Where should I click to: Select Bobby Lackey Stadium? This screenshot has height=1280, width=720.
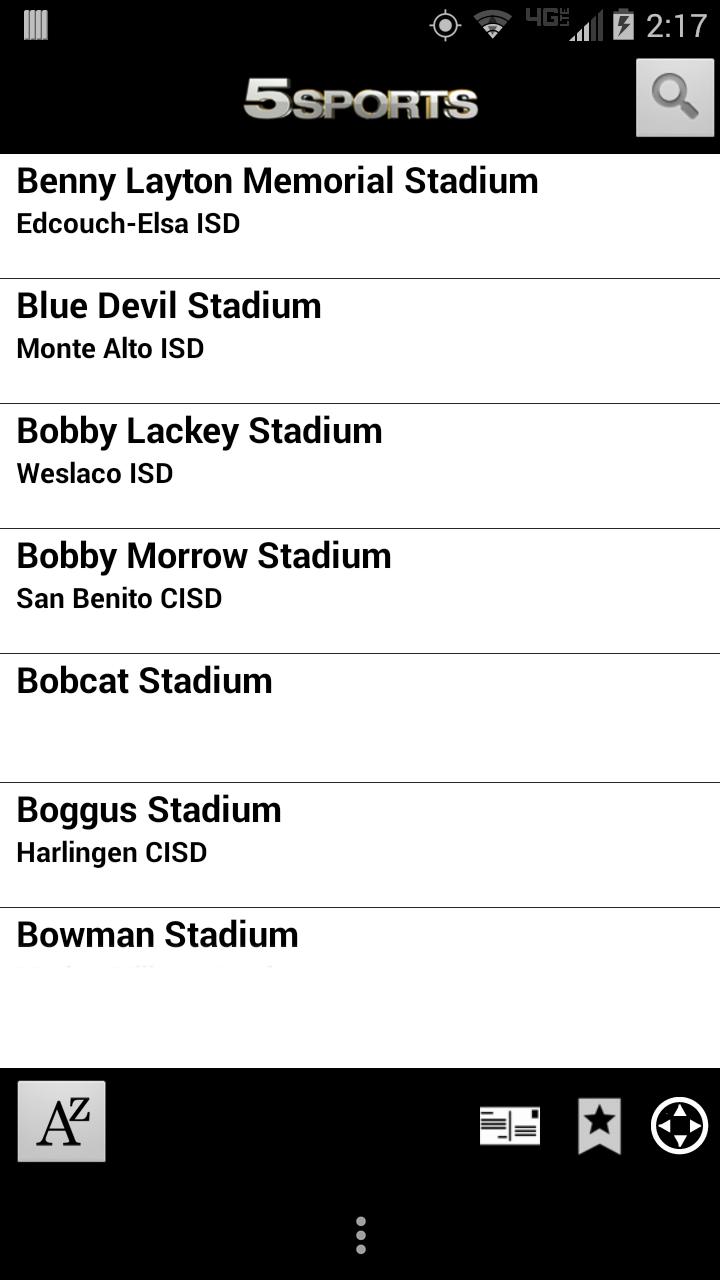tap(200, 431)
